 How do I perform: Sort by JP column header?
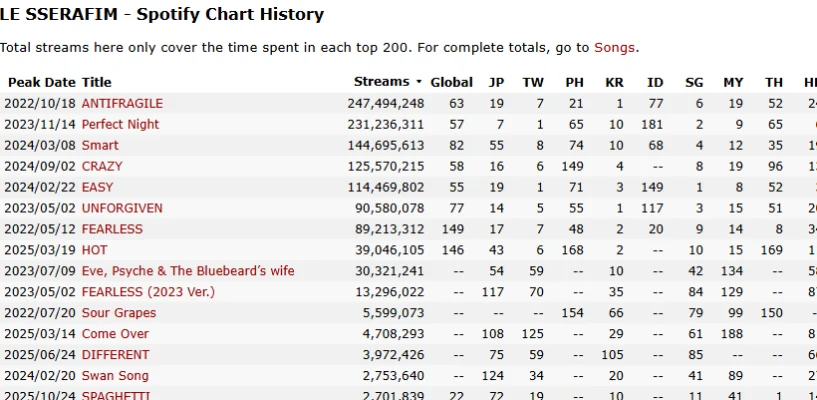pos(496,82)
